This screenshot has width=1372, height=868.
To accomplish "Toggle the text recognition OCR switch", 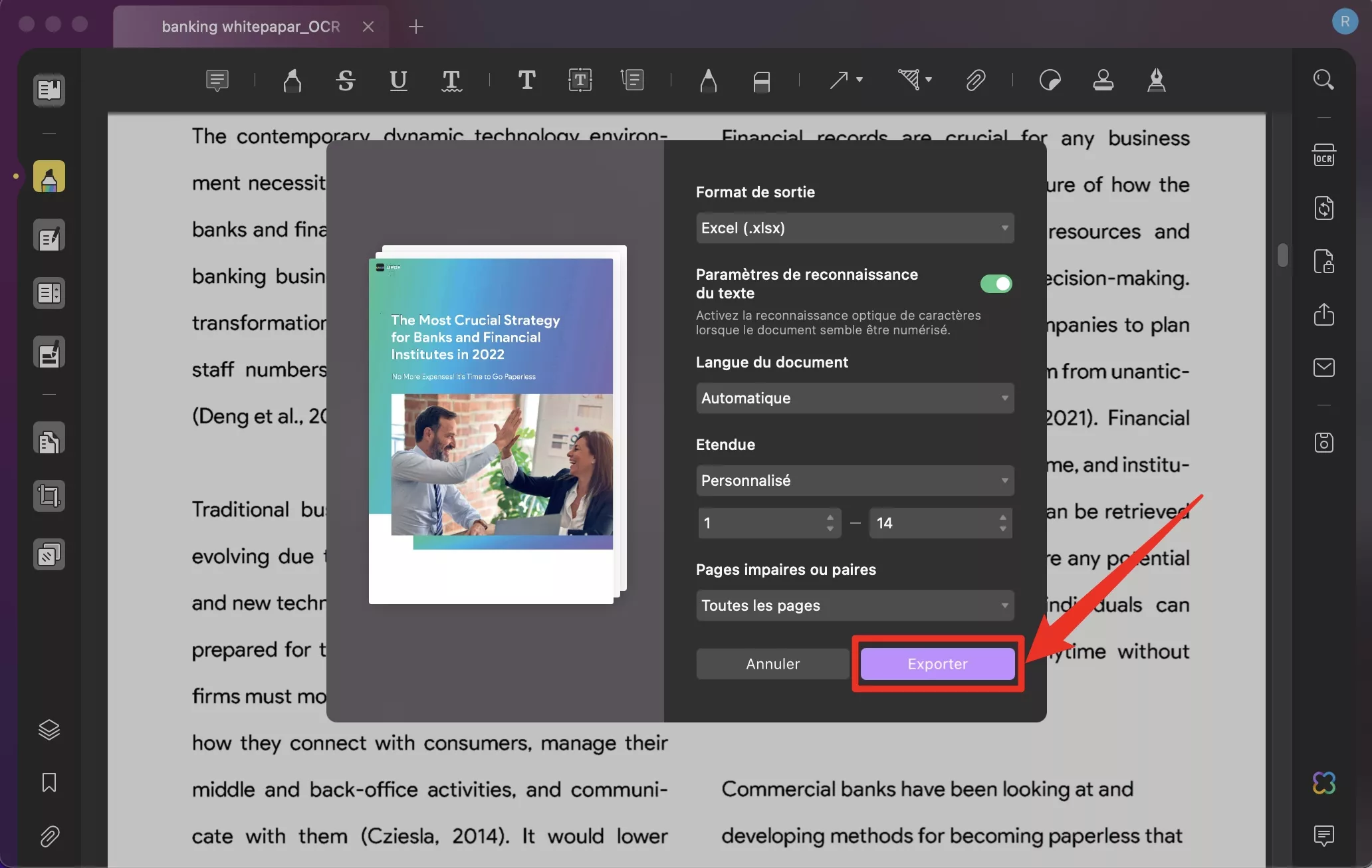I will click(x=996, y=284).
